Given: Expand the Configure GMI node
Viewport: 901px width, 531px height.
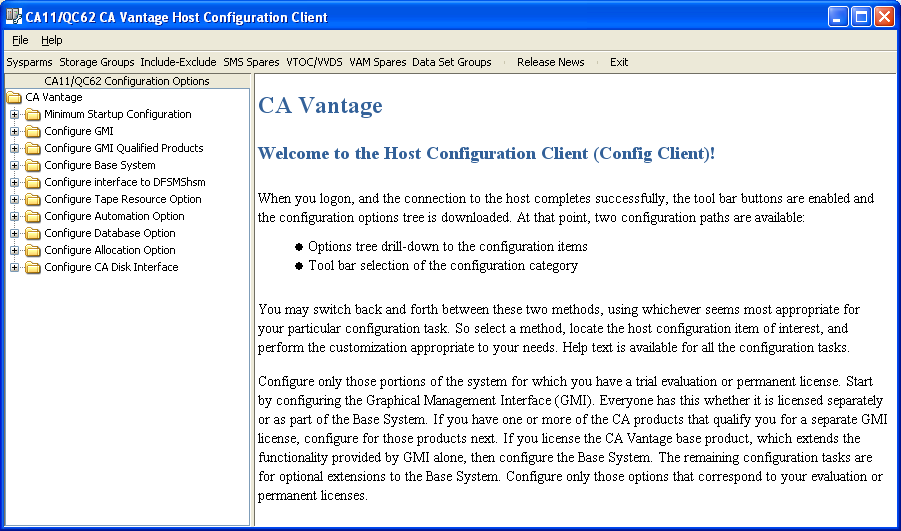Looking at the screenshot, I should pyautogui.click(x=14, y=132).
